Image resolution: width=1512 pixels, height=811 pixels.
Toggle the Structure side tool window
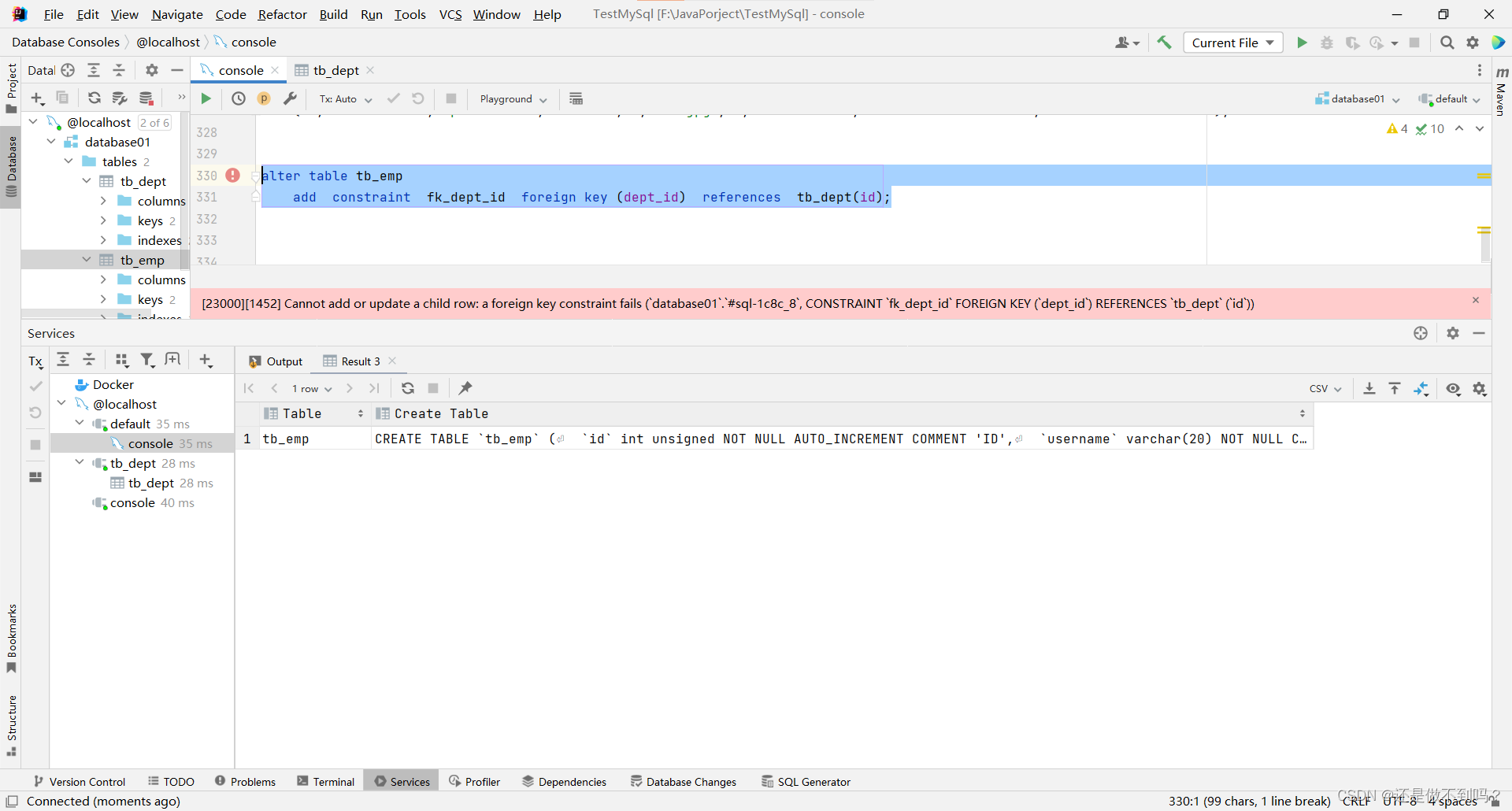(11, 724)
